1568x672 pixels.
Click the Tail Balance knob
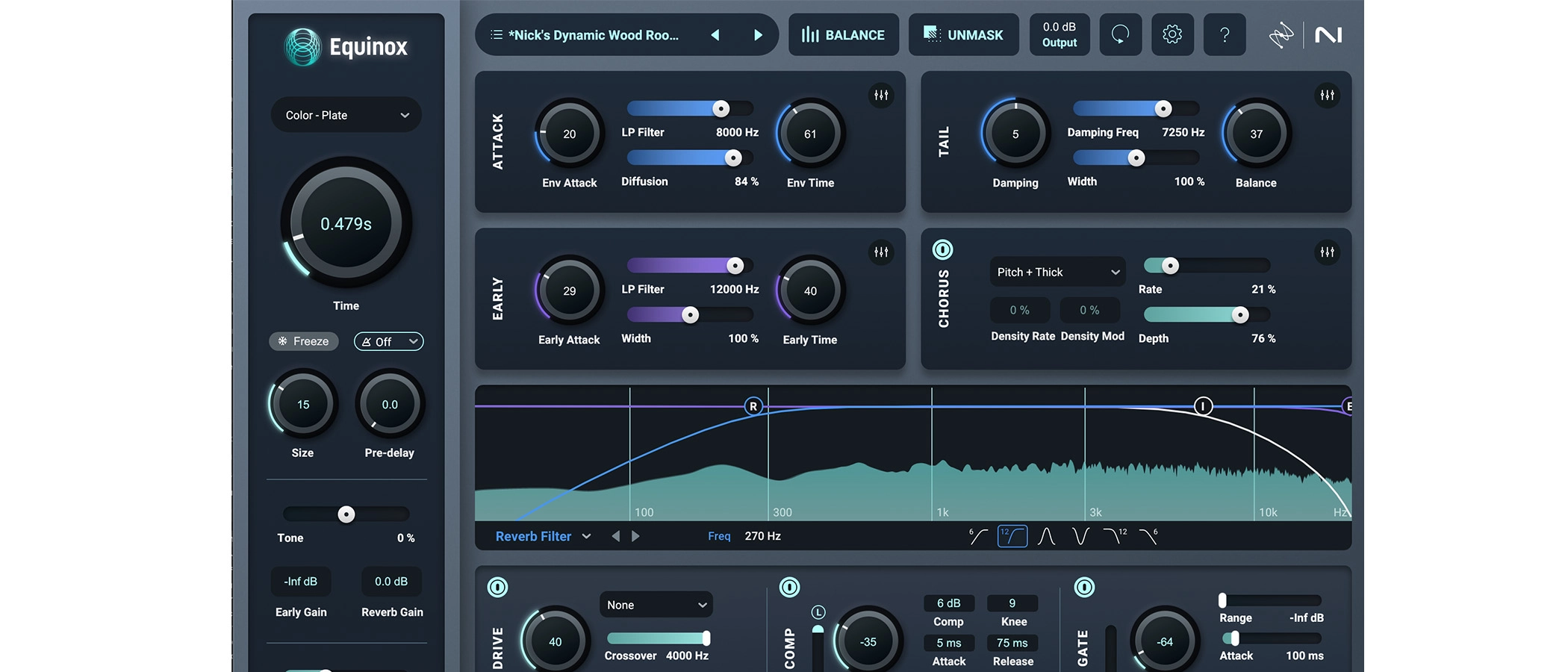click(1257, 134)
